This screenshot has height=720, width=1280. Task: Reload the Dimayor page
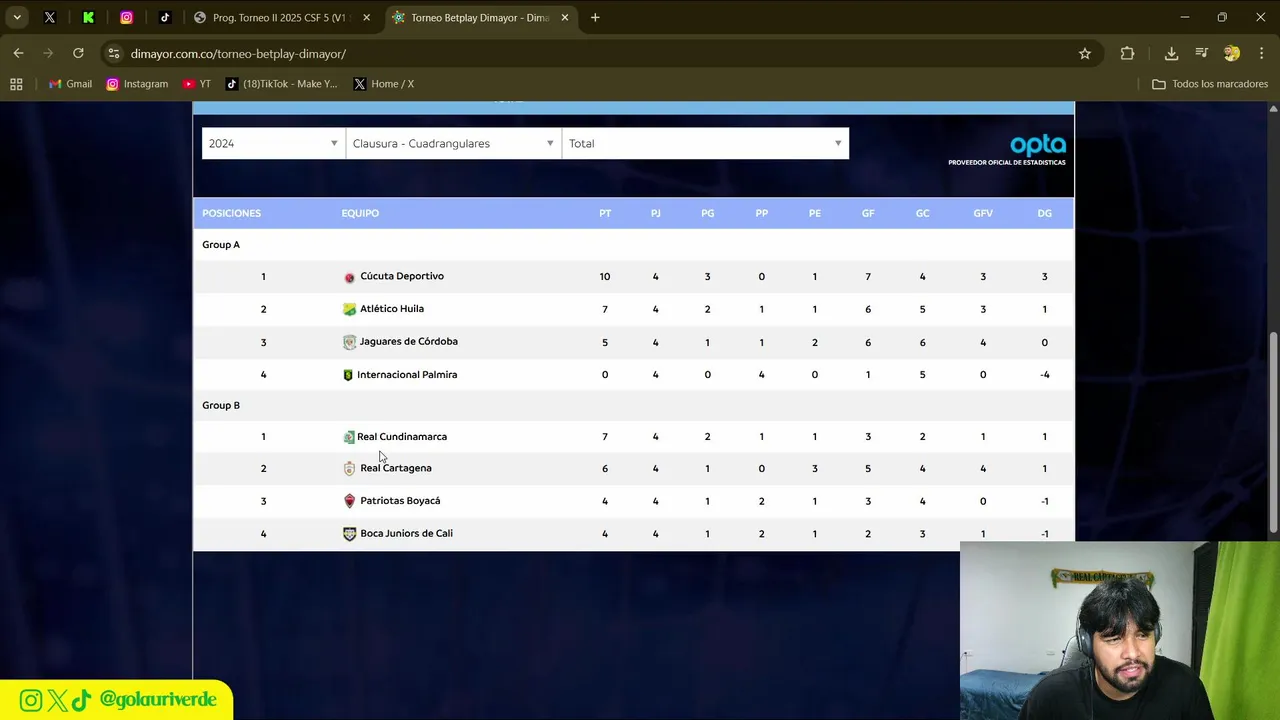[x=78, y=53]
